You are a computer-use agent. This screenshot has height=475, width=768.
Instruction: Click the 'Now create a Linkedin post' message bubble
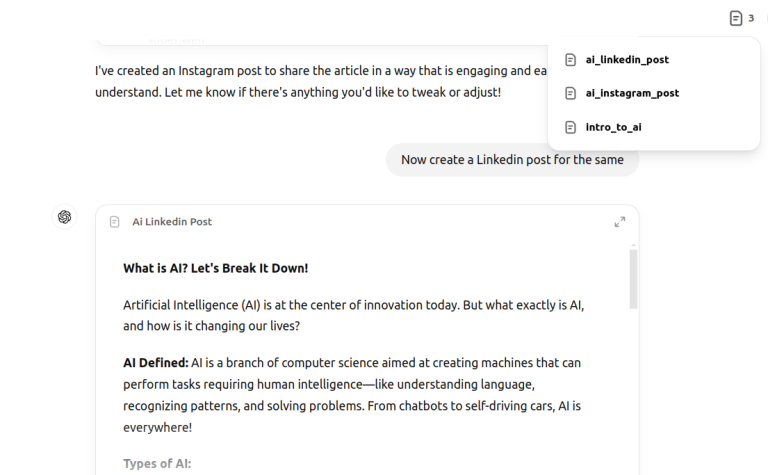[x=512, y=160]
